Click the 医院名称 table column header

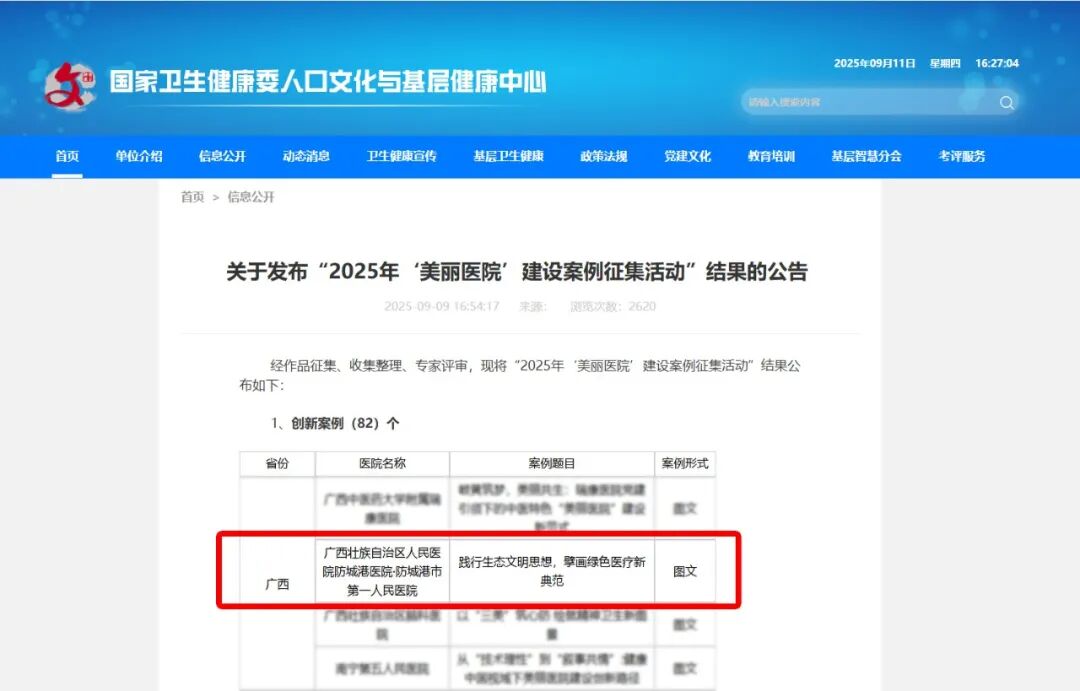click(382, 464)
